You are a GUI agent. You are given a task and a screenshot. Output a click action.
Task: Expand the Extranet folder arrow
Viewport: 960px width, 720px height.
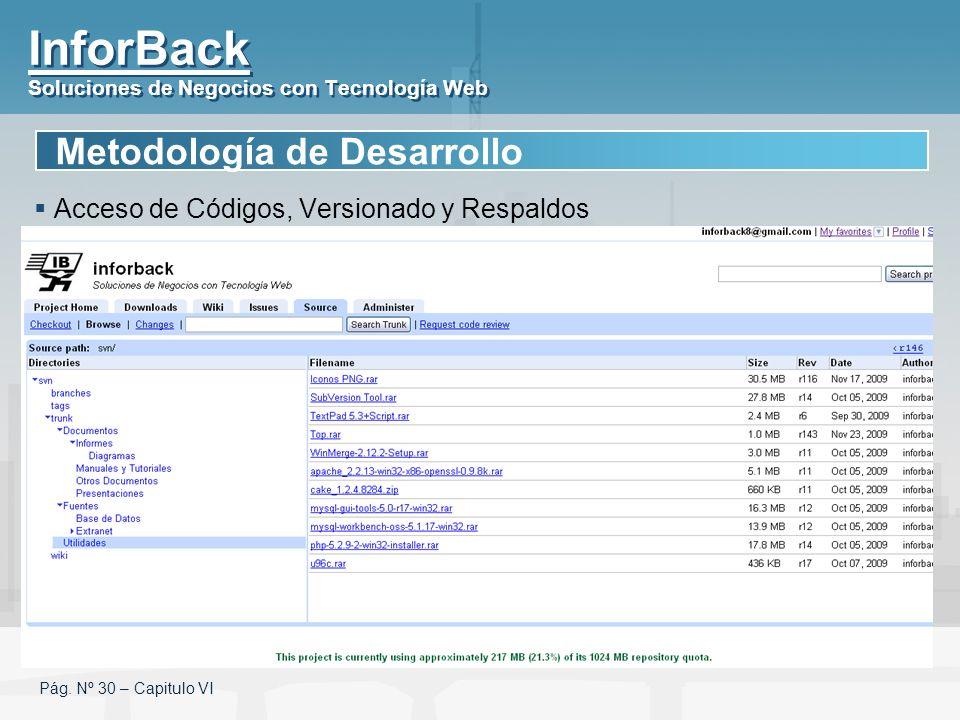[72, 531]
